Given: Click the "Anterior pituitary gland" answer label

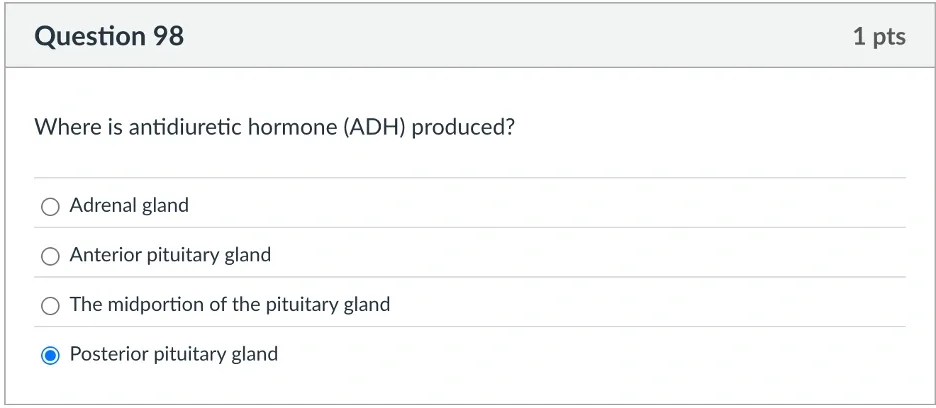Looking at the screenshot, I should [170, 255].
